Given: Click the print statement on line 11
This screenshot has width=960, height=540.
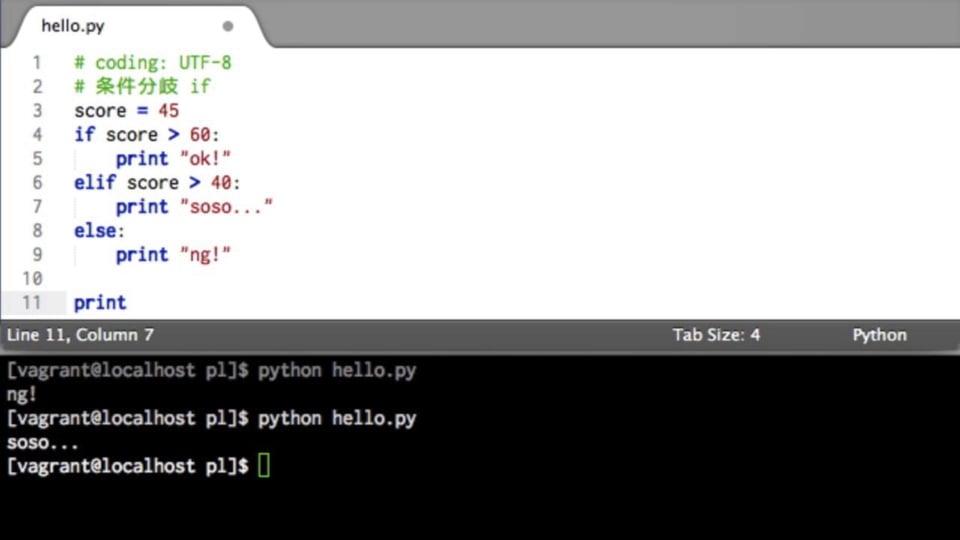Looking at the screenshot, I should coord(100,303).
